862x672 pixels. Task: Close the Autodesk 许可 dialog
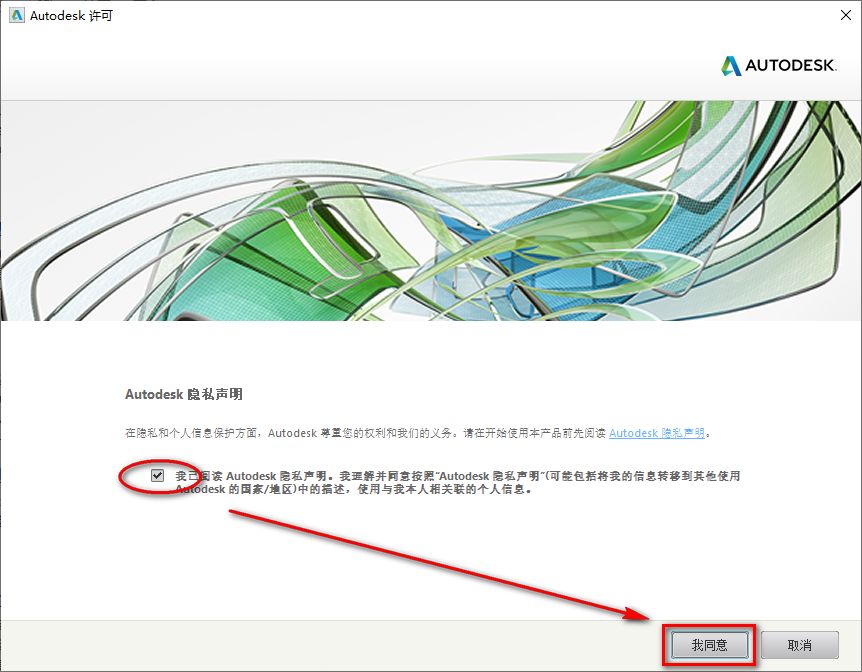point(846,15)
